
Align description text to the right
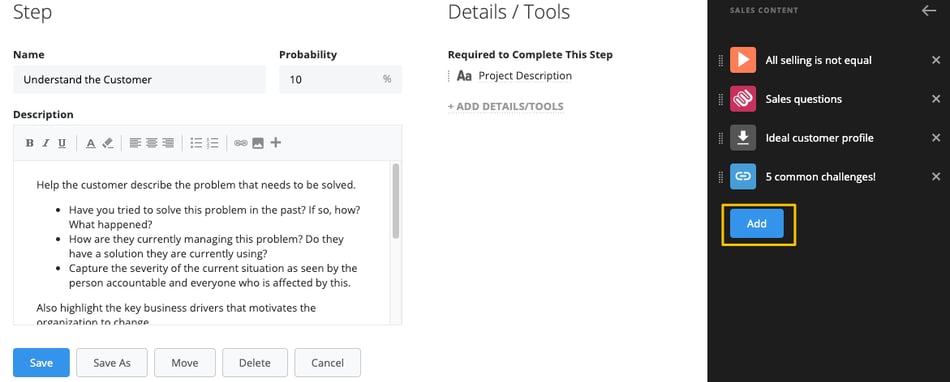coord(168,143)
